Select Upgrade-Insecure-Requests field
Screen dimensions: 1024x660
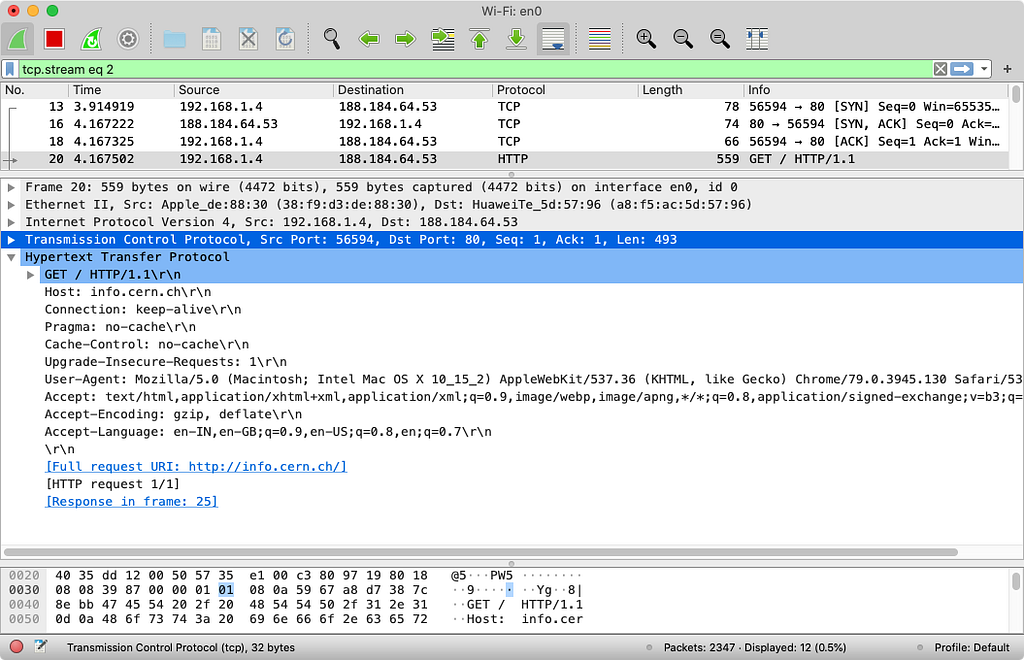coord(166,362)
